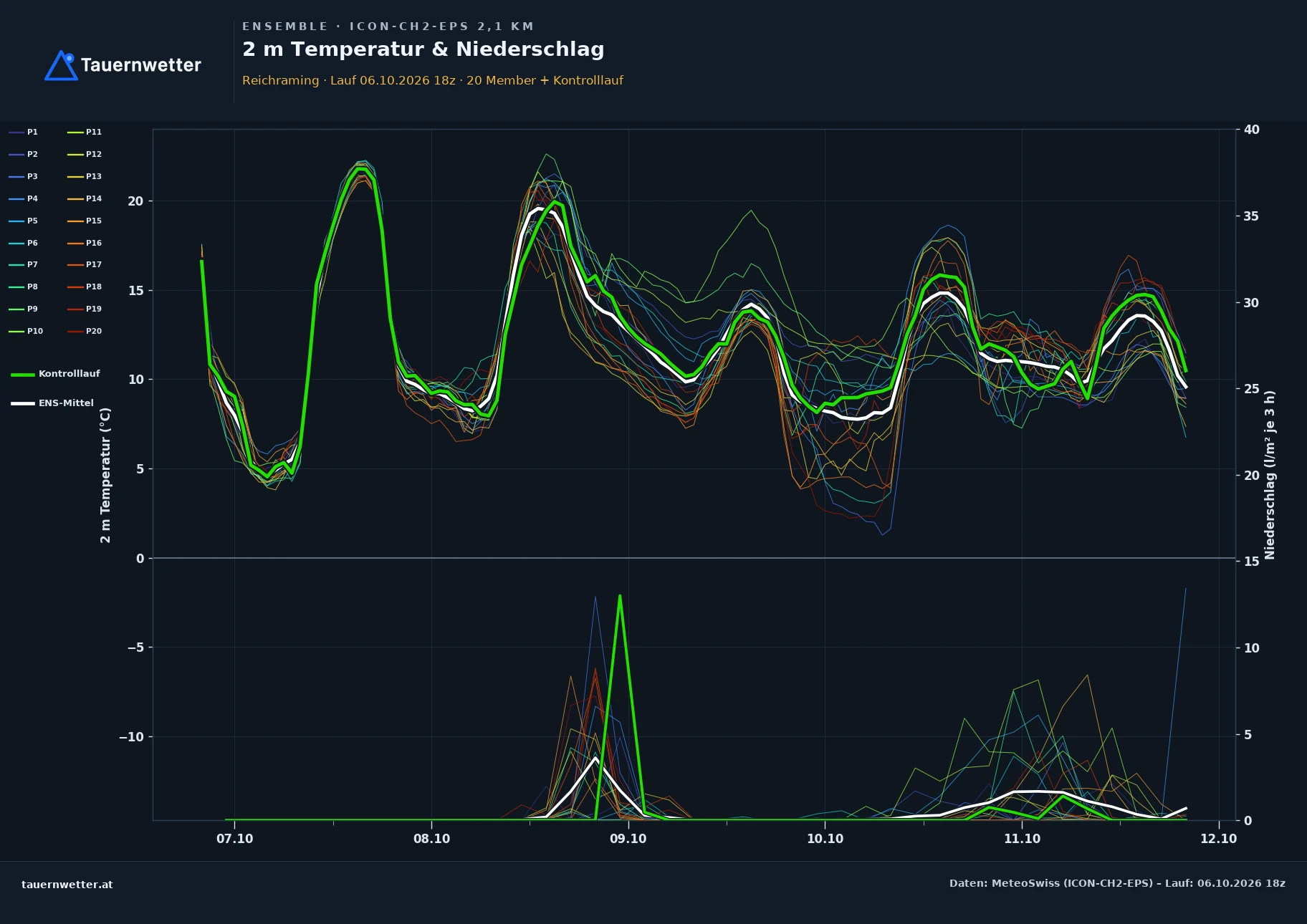Click the 09.10 date tick label
Screen dimensions: 1307x924
click(x=628, y=839)
